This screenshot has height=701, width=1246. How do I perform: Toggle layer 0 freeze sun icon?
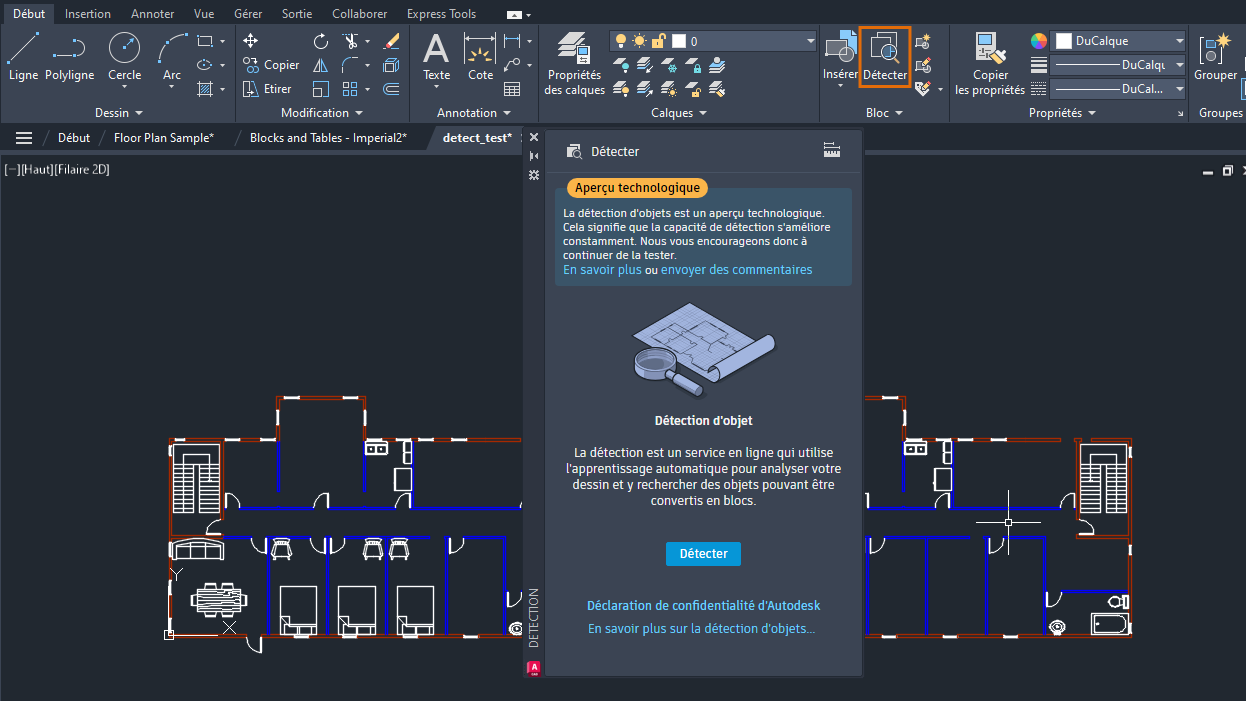click(639, 41)
